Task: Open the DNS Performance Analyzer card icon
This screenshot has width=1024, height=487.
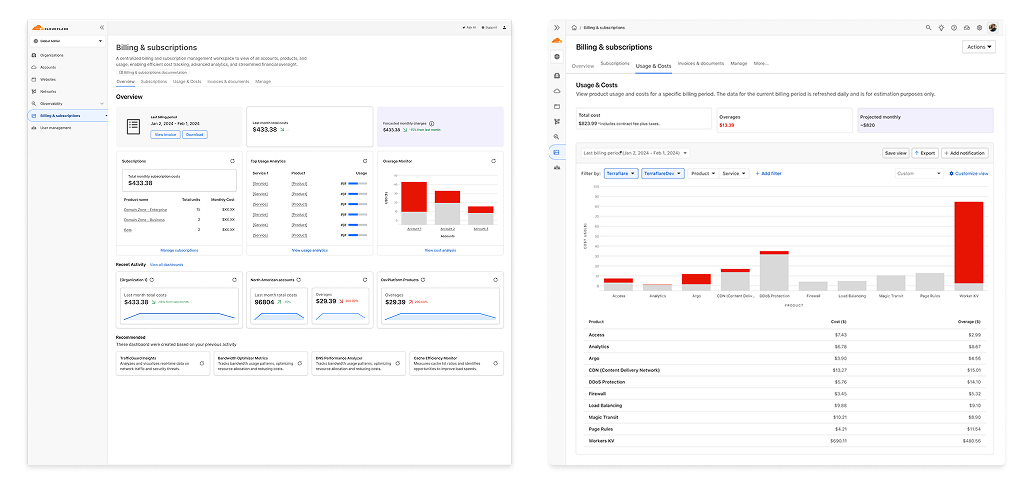Action: [397, 363]
